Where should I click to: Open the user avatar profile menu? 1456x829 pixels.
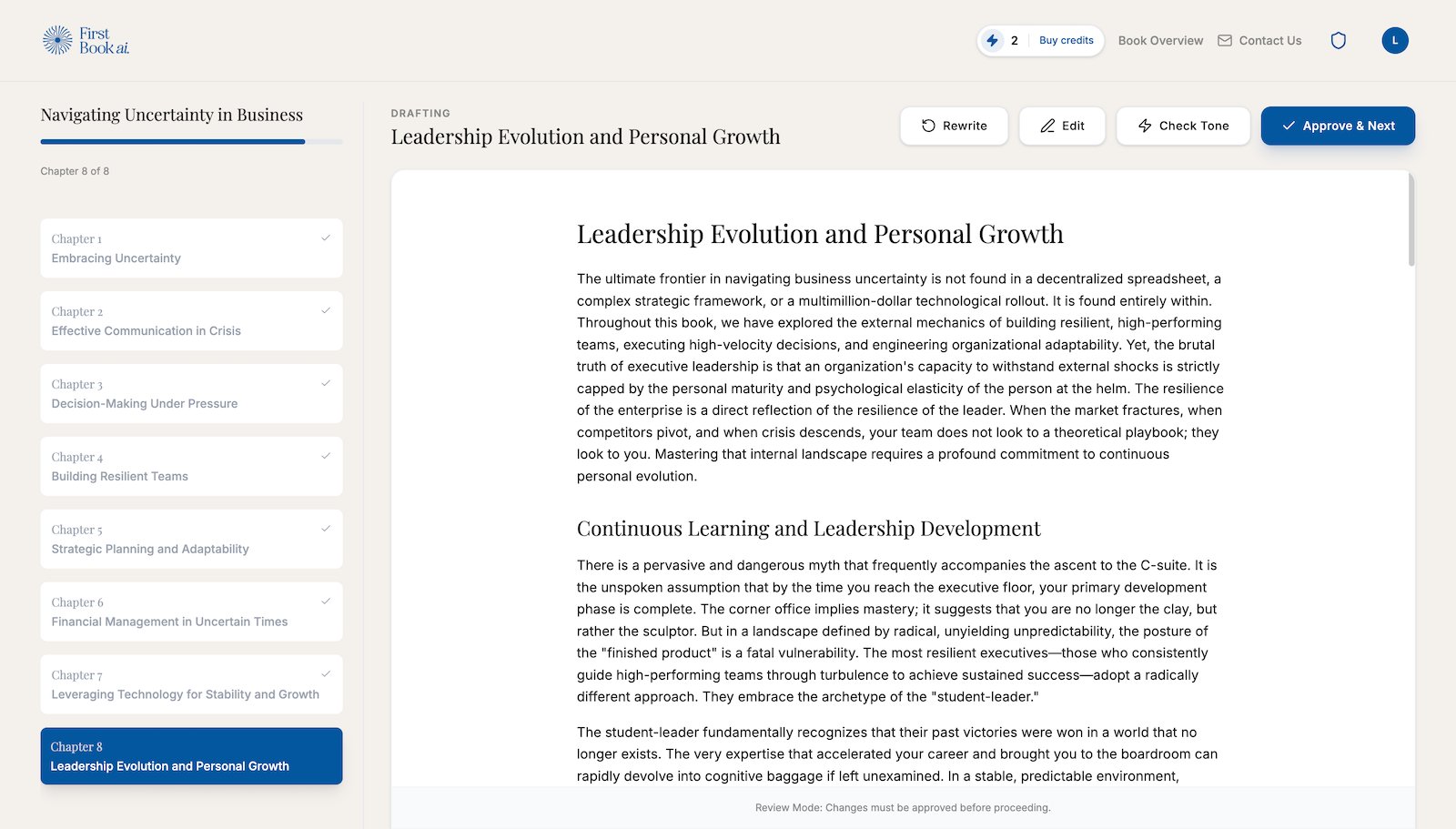point(1394,40)
